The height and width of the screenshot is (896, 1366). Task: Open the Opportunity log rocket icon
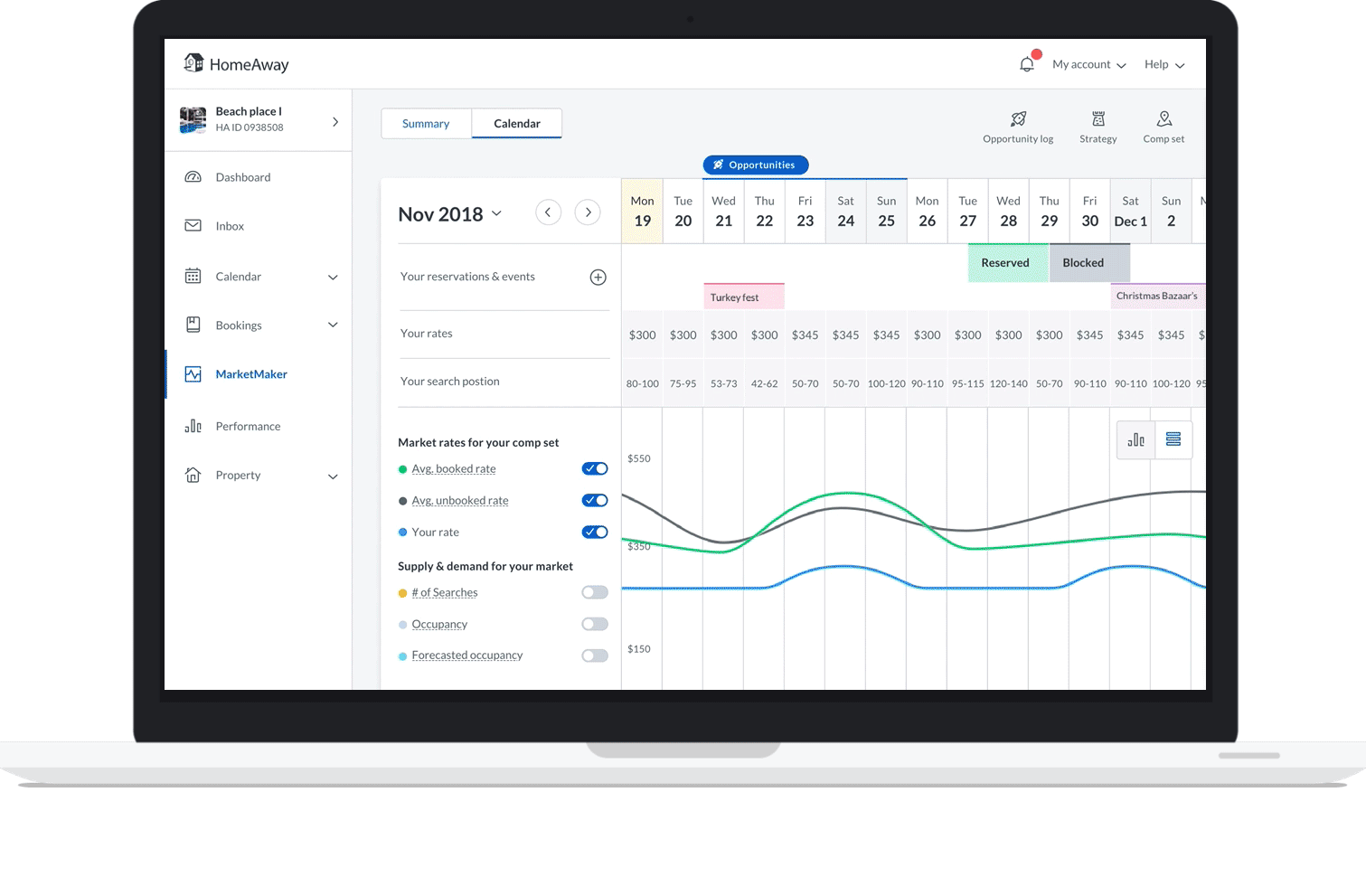(1018, 118)
